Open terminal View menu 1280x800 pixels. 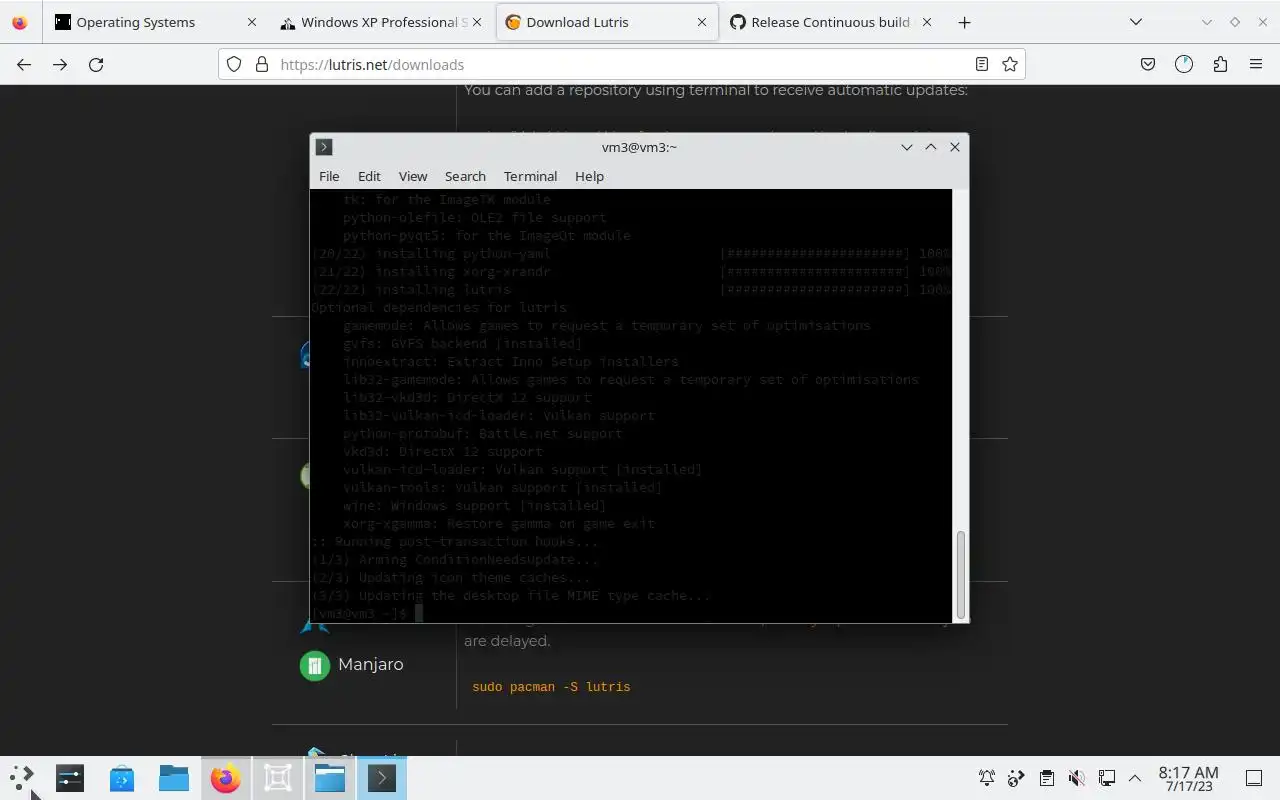pyautogui.click(x=413, y=176)
